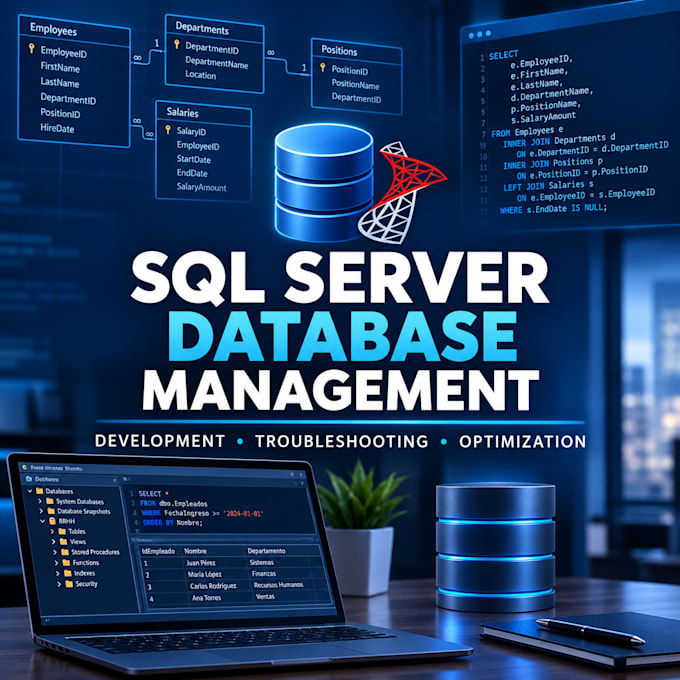
Task: Click the PositionName field in Positions table
Action: 355,84
